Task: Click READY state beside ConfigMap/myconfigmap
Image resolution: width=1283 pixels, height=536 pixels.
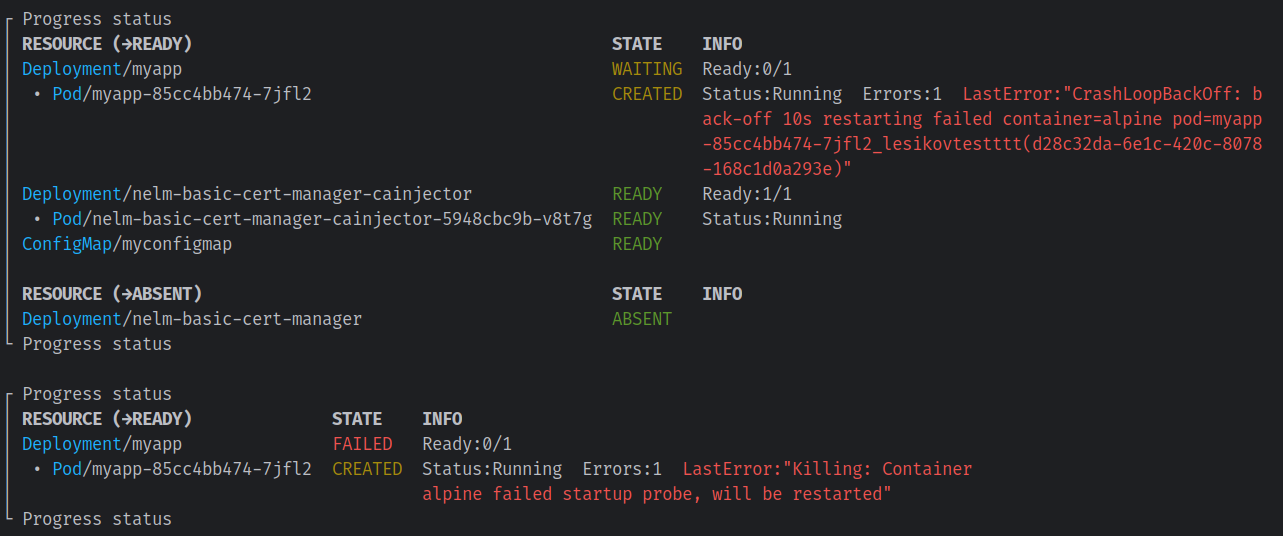Action: [x=637, y=244]
